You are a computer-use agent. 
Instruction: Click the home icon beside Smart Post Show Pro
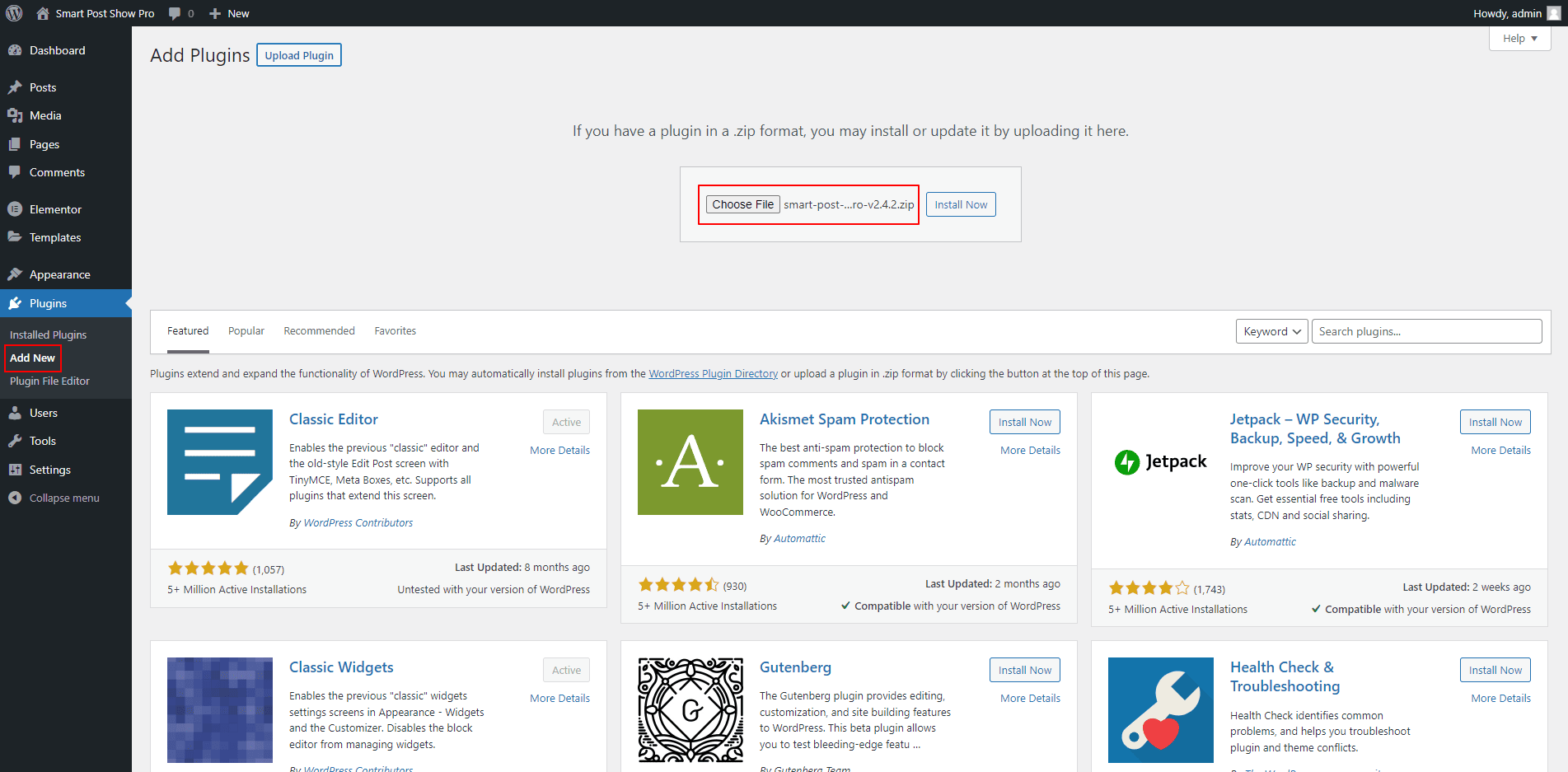tap(43, 13)
